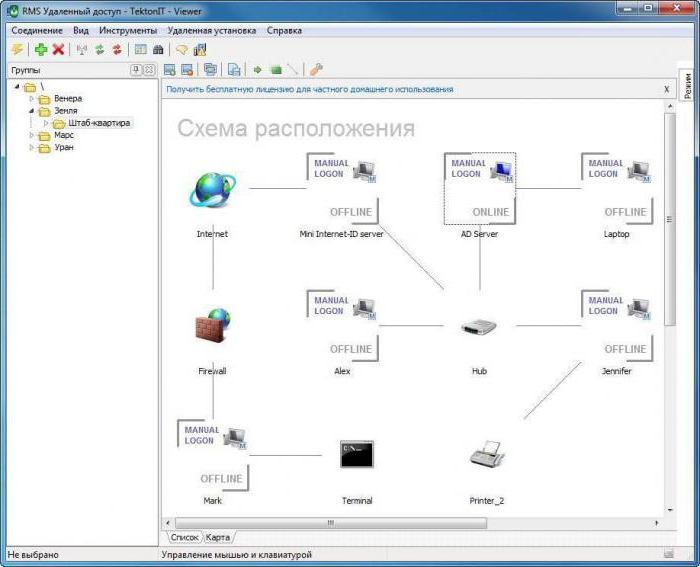This screenshot has width=700, height=567.
Task: Select the Mini Internet-ID server computer
Action: pyautogui.click(x=342, y=188)
